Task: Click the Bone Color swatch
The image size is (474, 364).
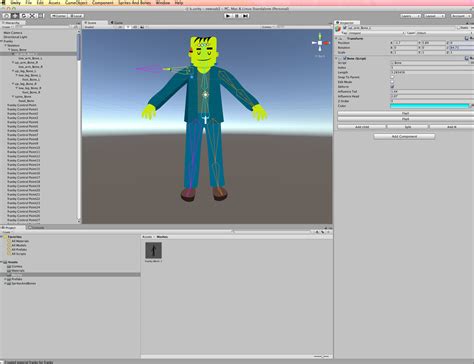Action: pos(429,106)
